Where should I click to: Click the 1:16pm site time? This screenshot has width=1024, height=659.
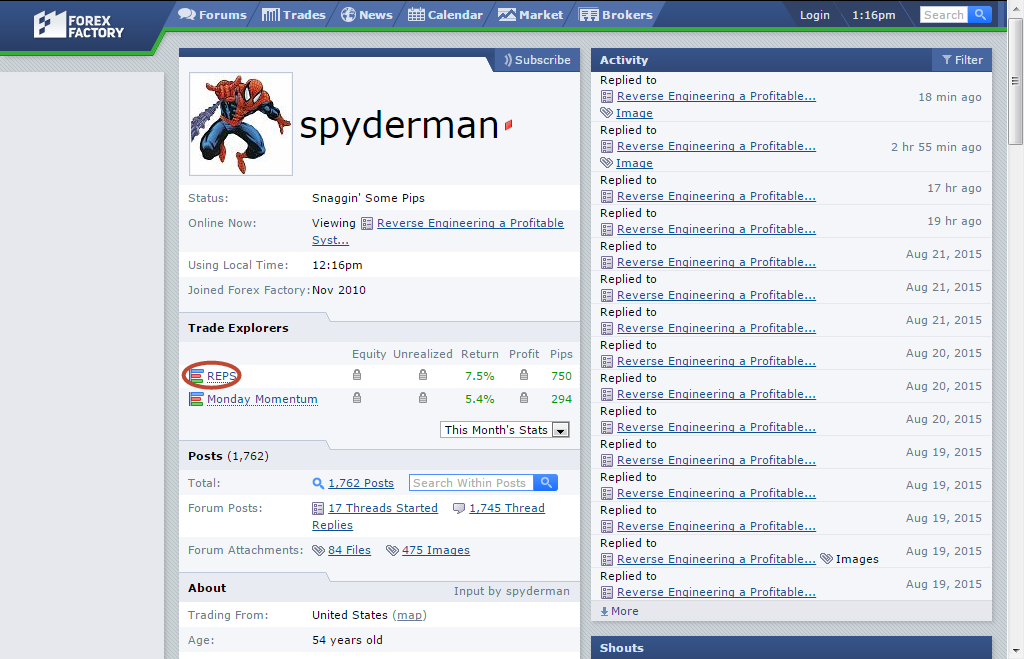pos(874,15)
